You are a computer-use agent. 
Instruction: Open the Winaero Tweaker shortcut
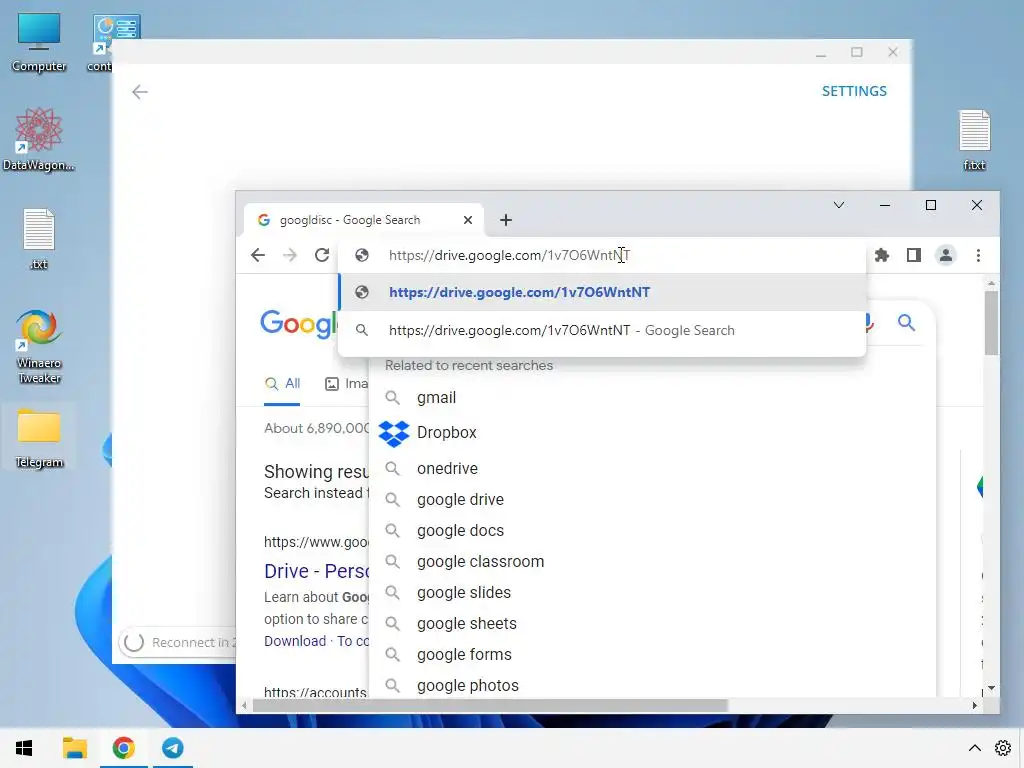[39, 346]
